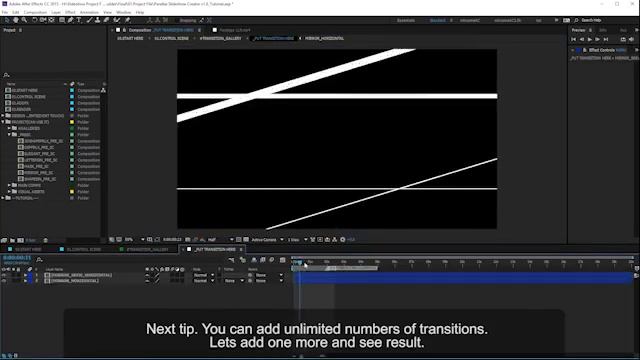Click Play button in Preview panel
Image resolution: width=640 pixels, height=360 pixels.
tap(590, 39)
